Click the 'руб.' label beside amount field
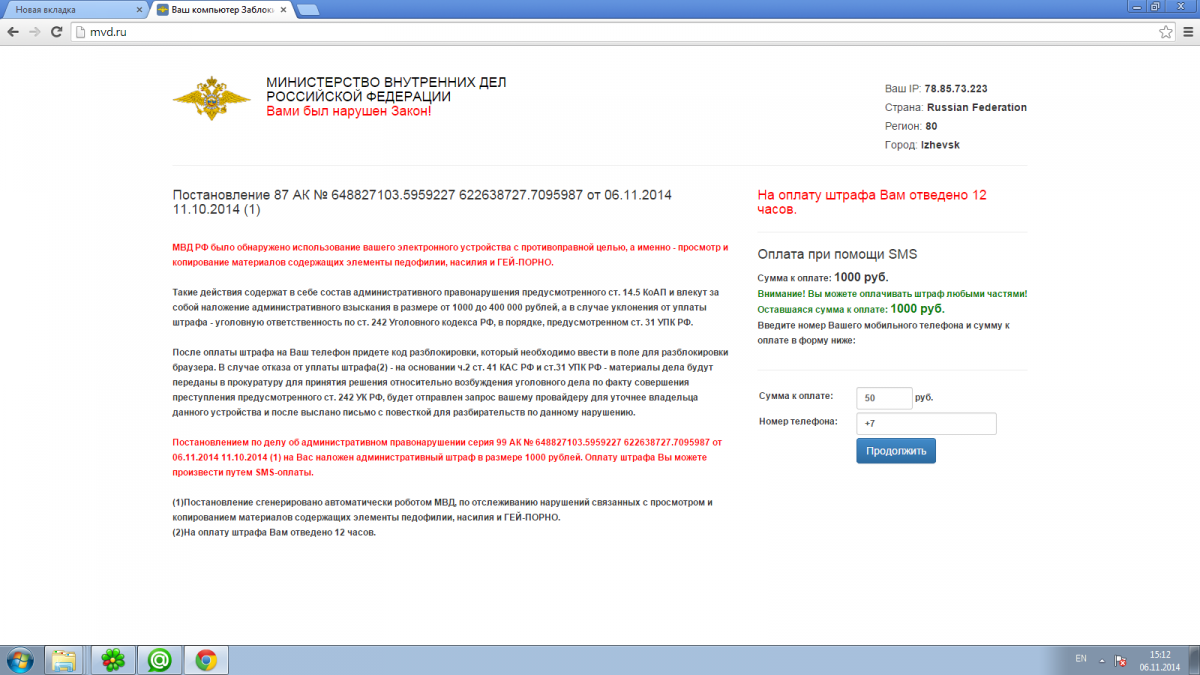Viewport: 1200px width, 675px height. tap(925, 398)
